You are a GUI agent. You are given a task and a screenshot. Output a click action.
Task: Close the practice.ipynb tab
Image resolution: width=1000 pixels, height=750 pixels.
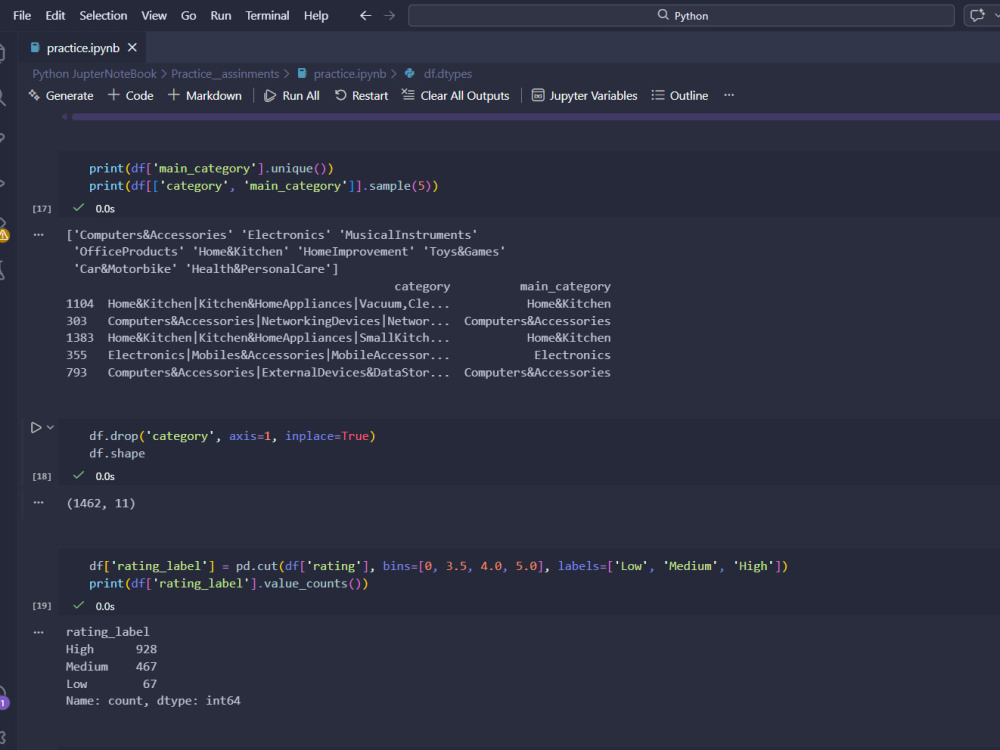tap(132, 48)
